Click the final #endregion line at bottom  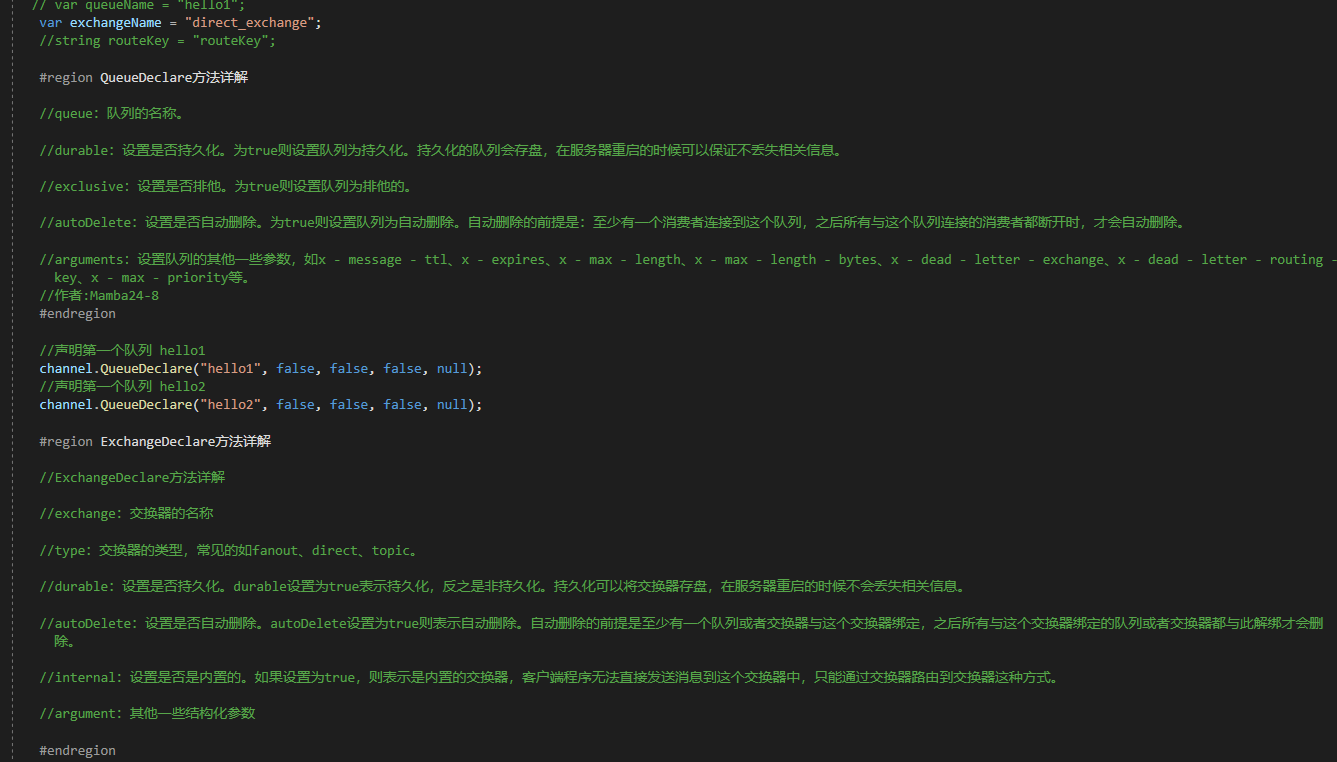78,750
